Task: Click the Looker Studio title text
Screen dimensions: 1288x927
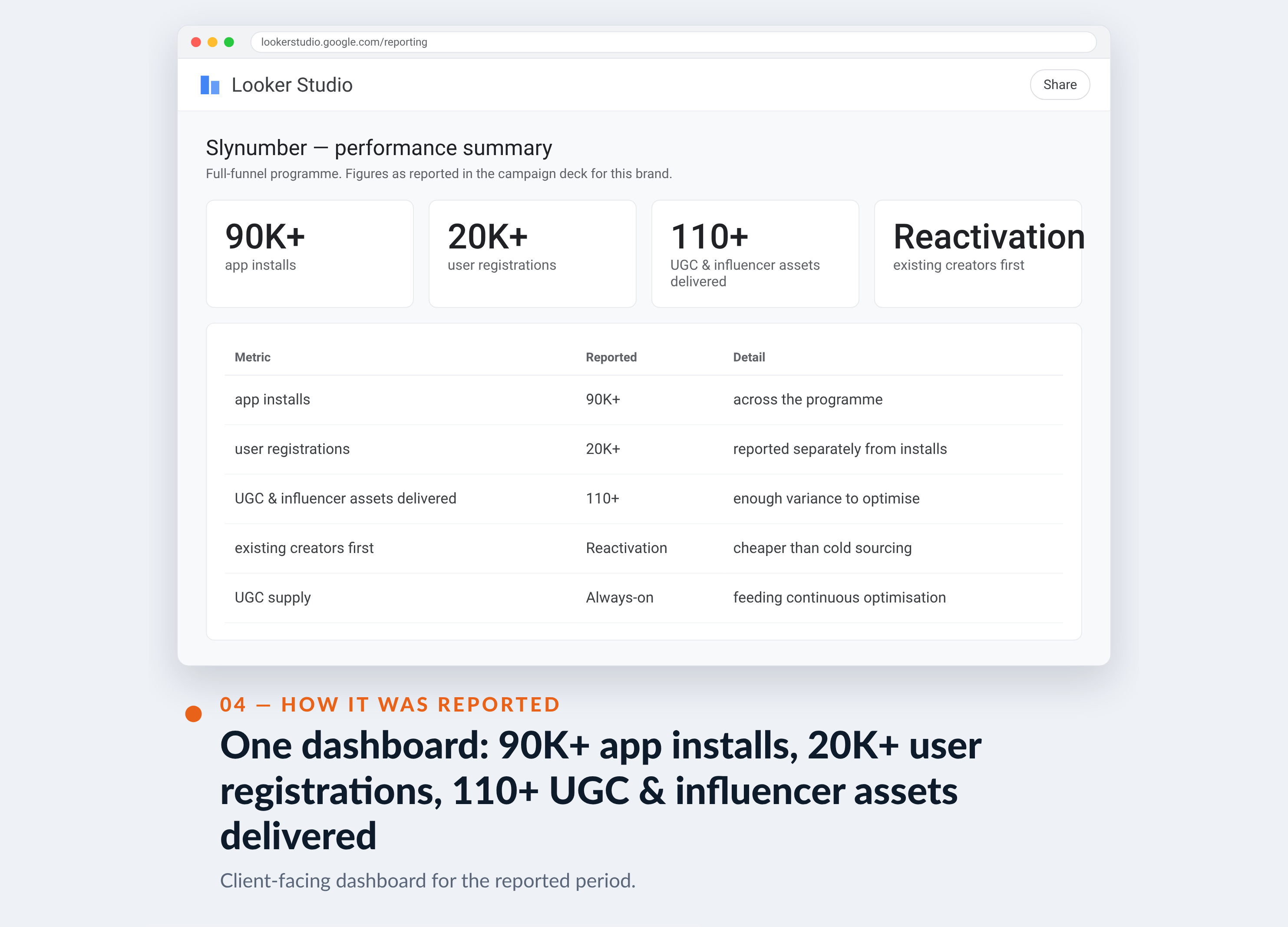Action: (292, 85)
